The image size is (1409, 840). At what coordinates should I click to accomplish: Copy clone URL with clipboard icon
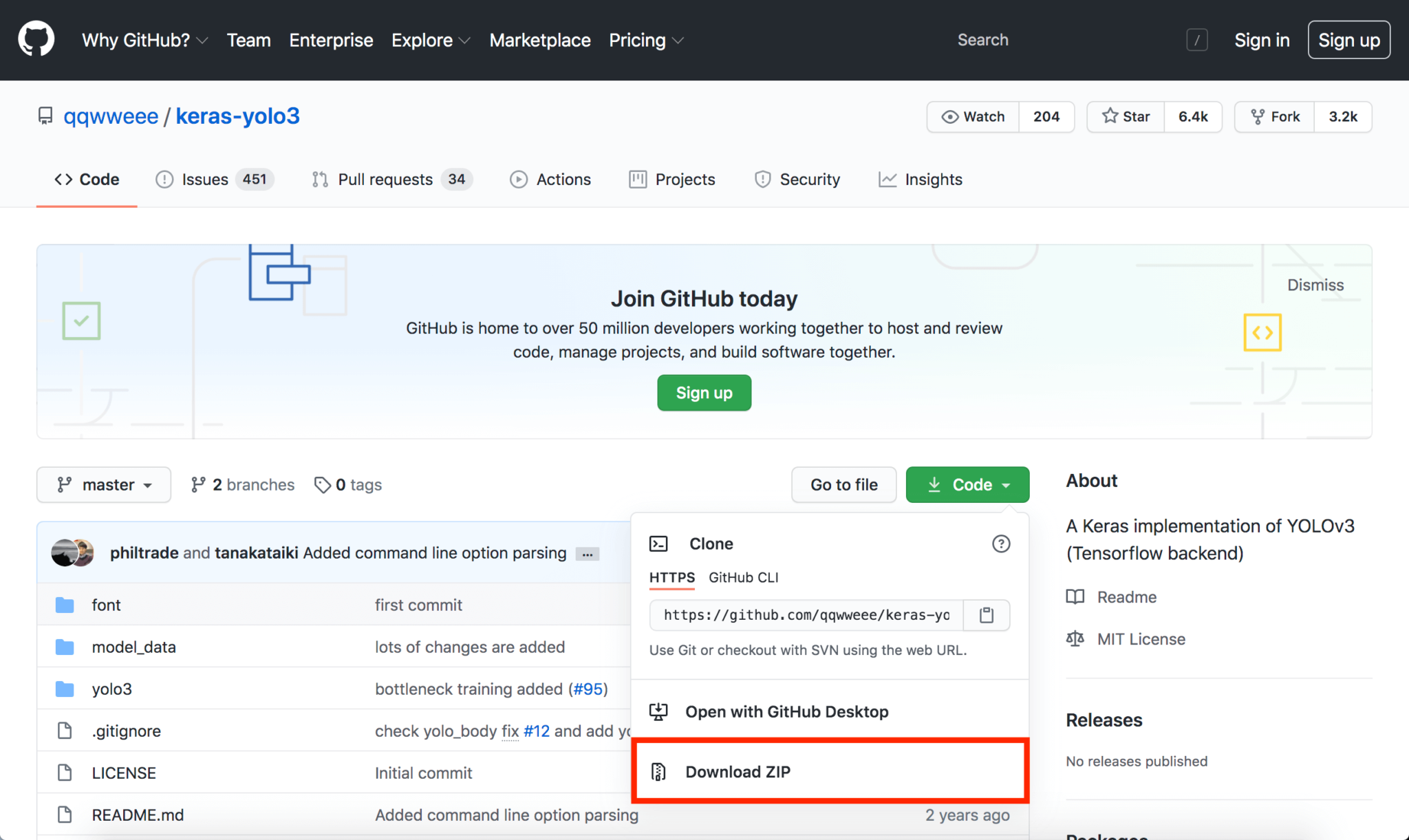coord(986,614)
